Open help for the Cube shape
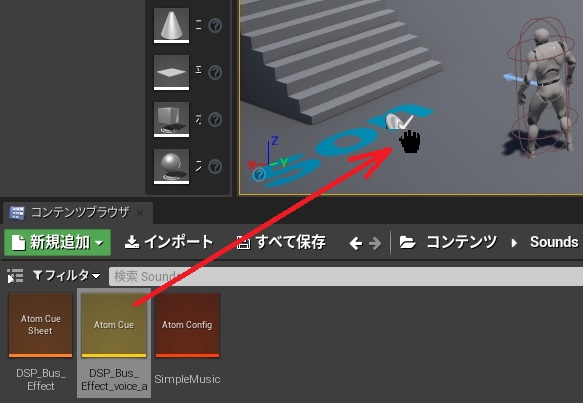This screenshot has height=403, width=583. tap(215, 119)
